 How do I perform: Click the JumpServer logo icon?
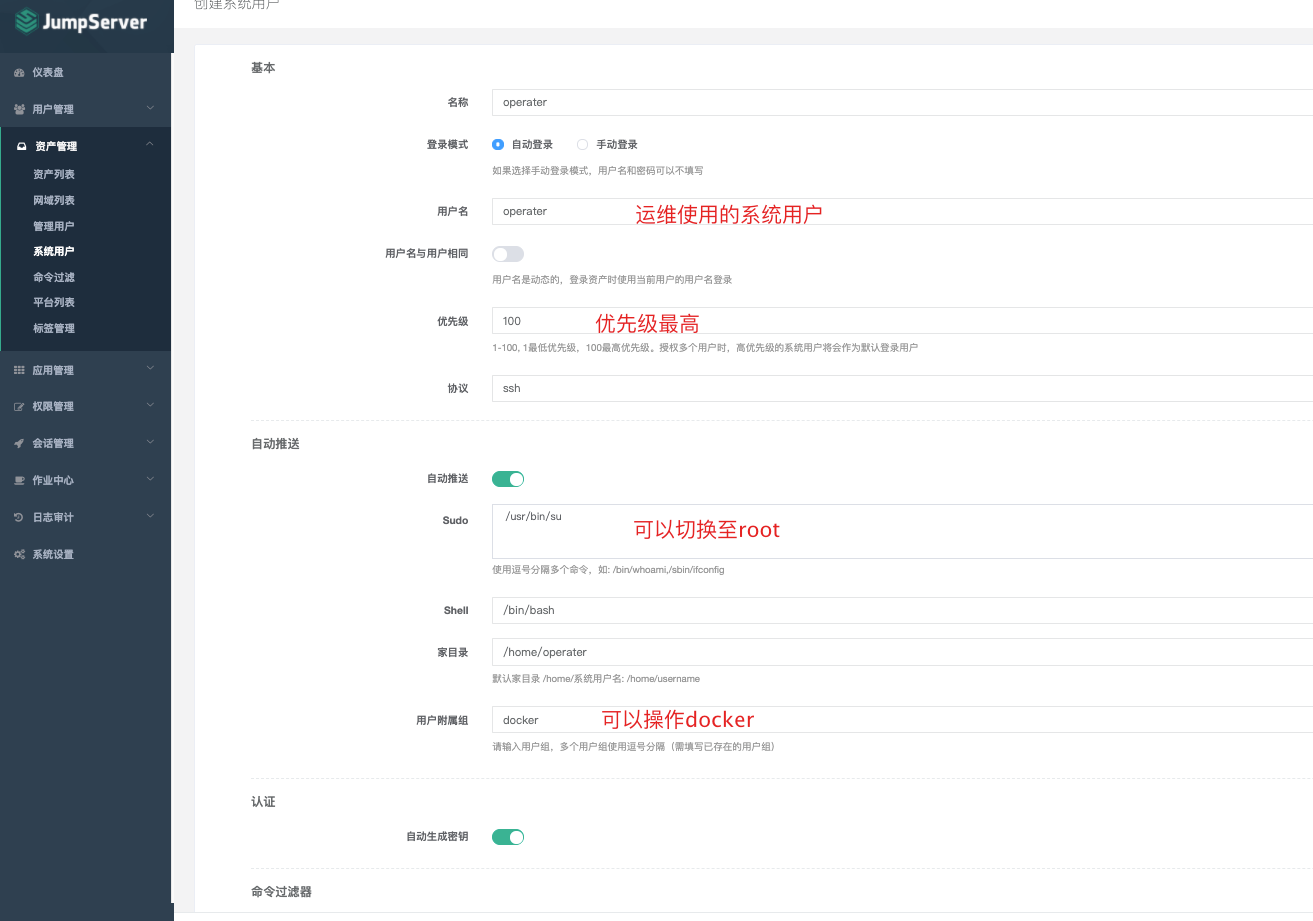coord(26,21)
